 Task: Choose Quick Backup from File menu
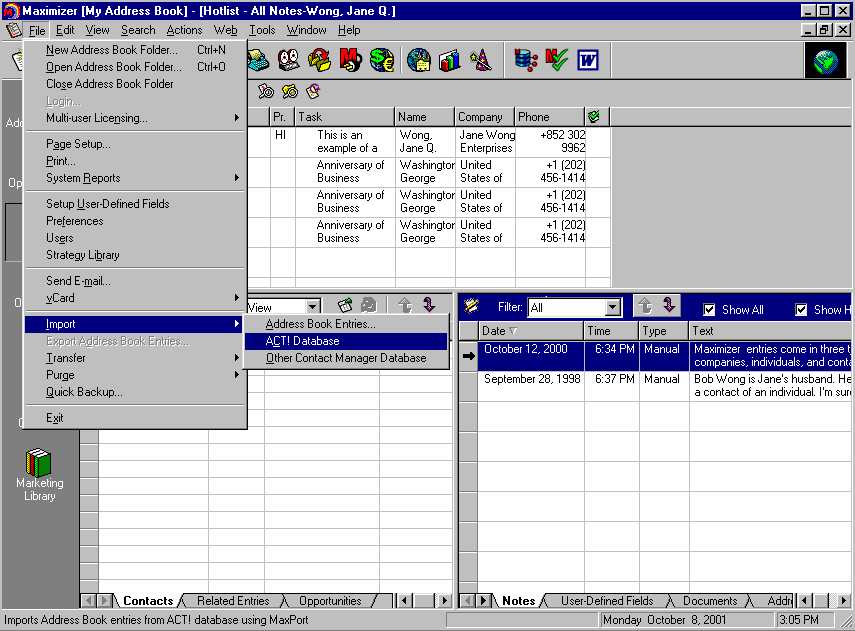pos(84,392)
